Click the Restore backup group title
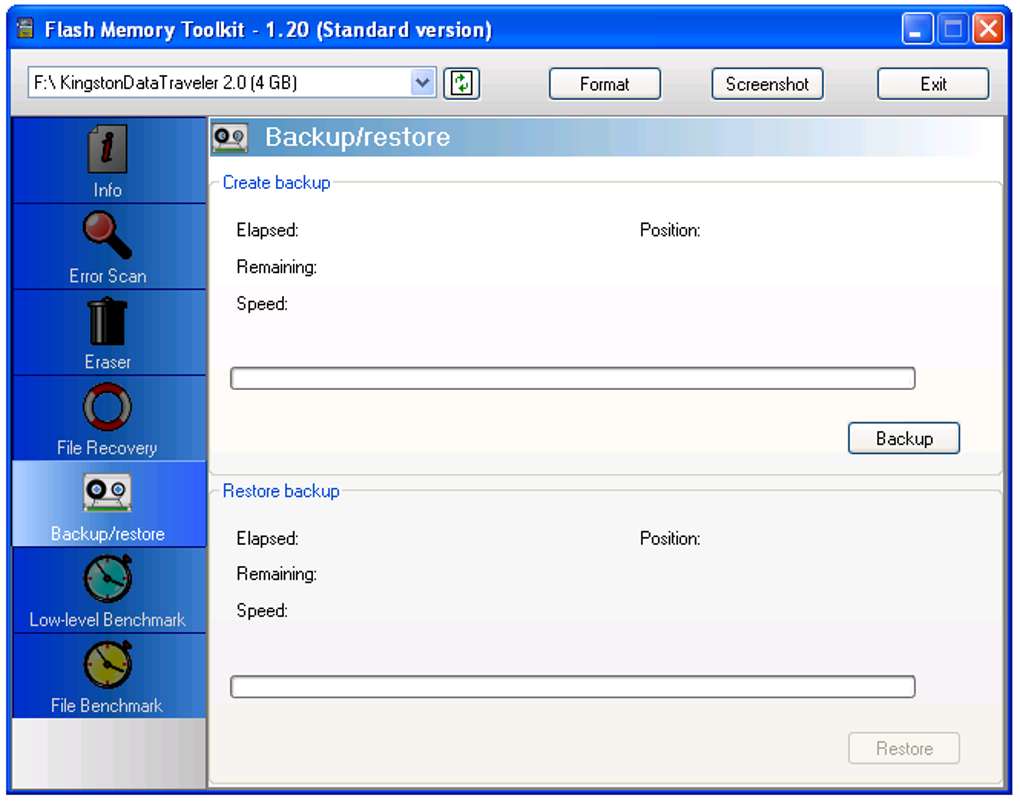The image size is (1020, 801). 281,491
